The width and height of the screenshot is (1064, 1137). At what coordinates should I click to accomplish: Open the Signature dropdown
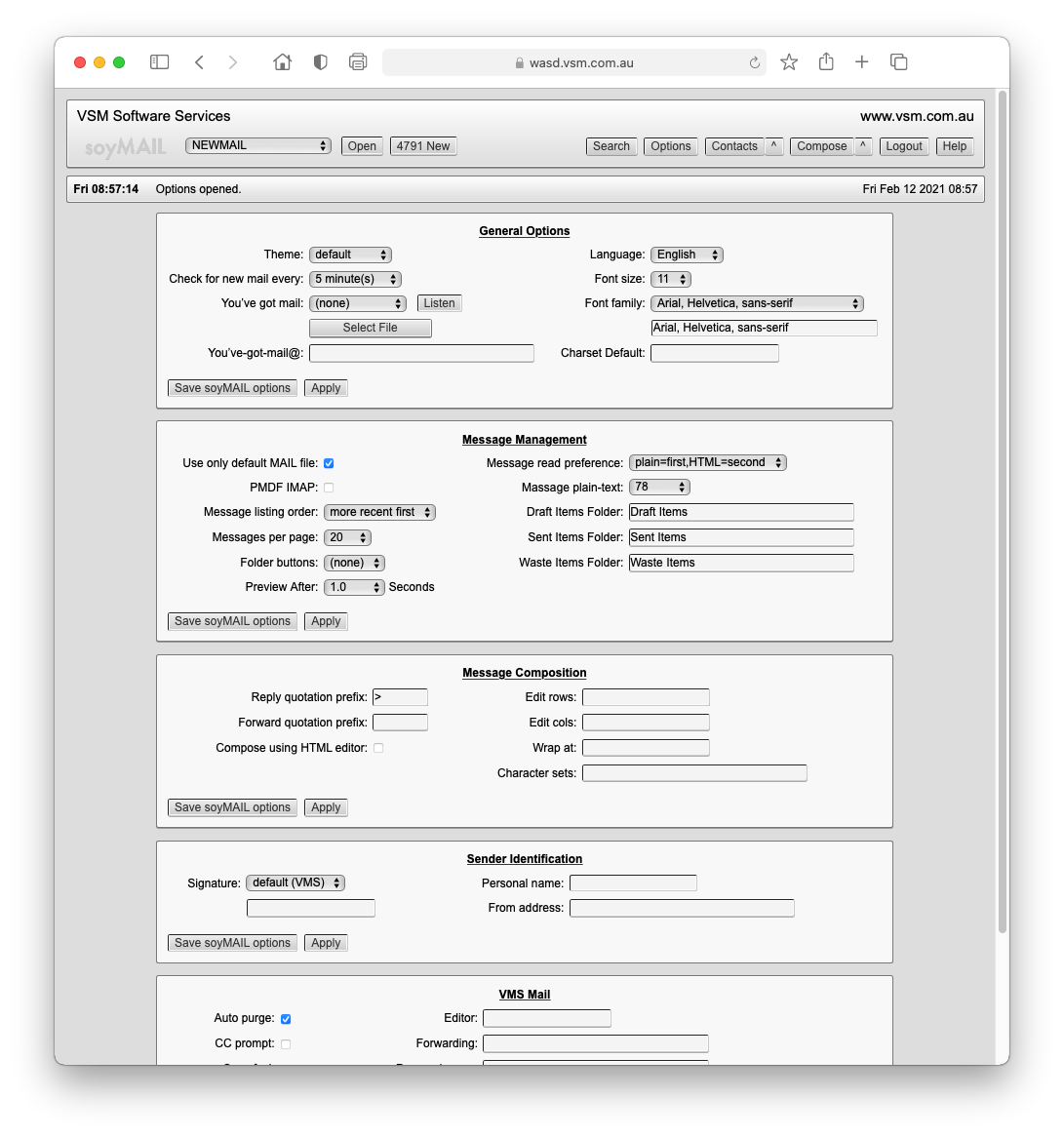(x=296, y=883)
